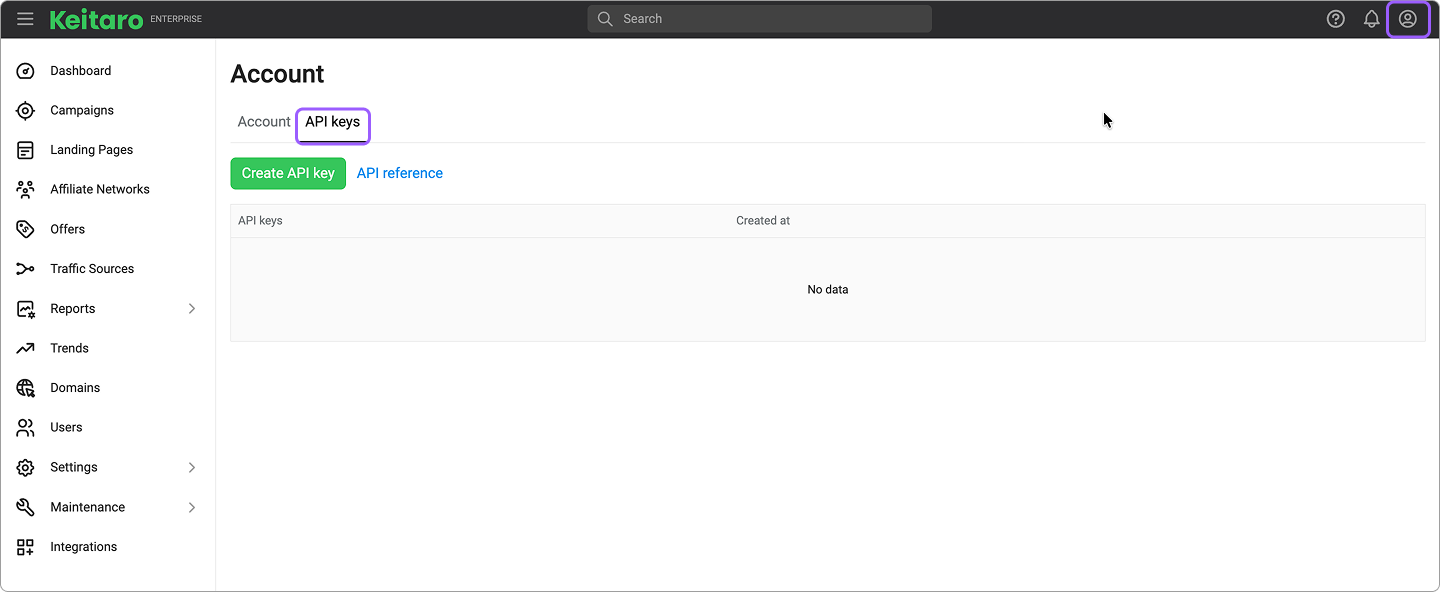
Task: Click the hamburger menu icon
Action: point(25,19)
